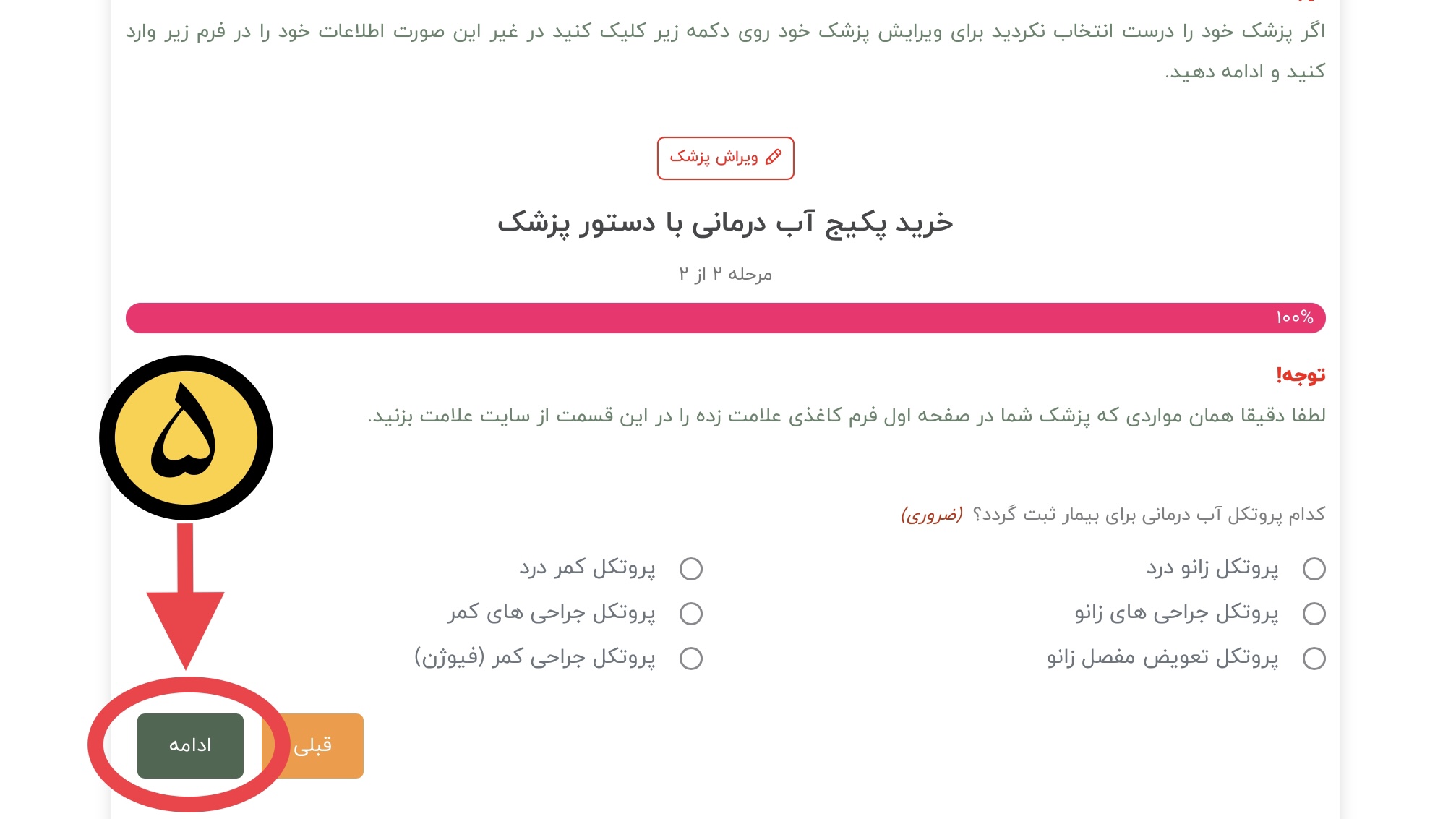
Task: Select پروتکل جراحی های زانو radio option
Action: click(x=1314, y=614)
